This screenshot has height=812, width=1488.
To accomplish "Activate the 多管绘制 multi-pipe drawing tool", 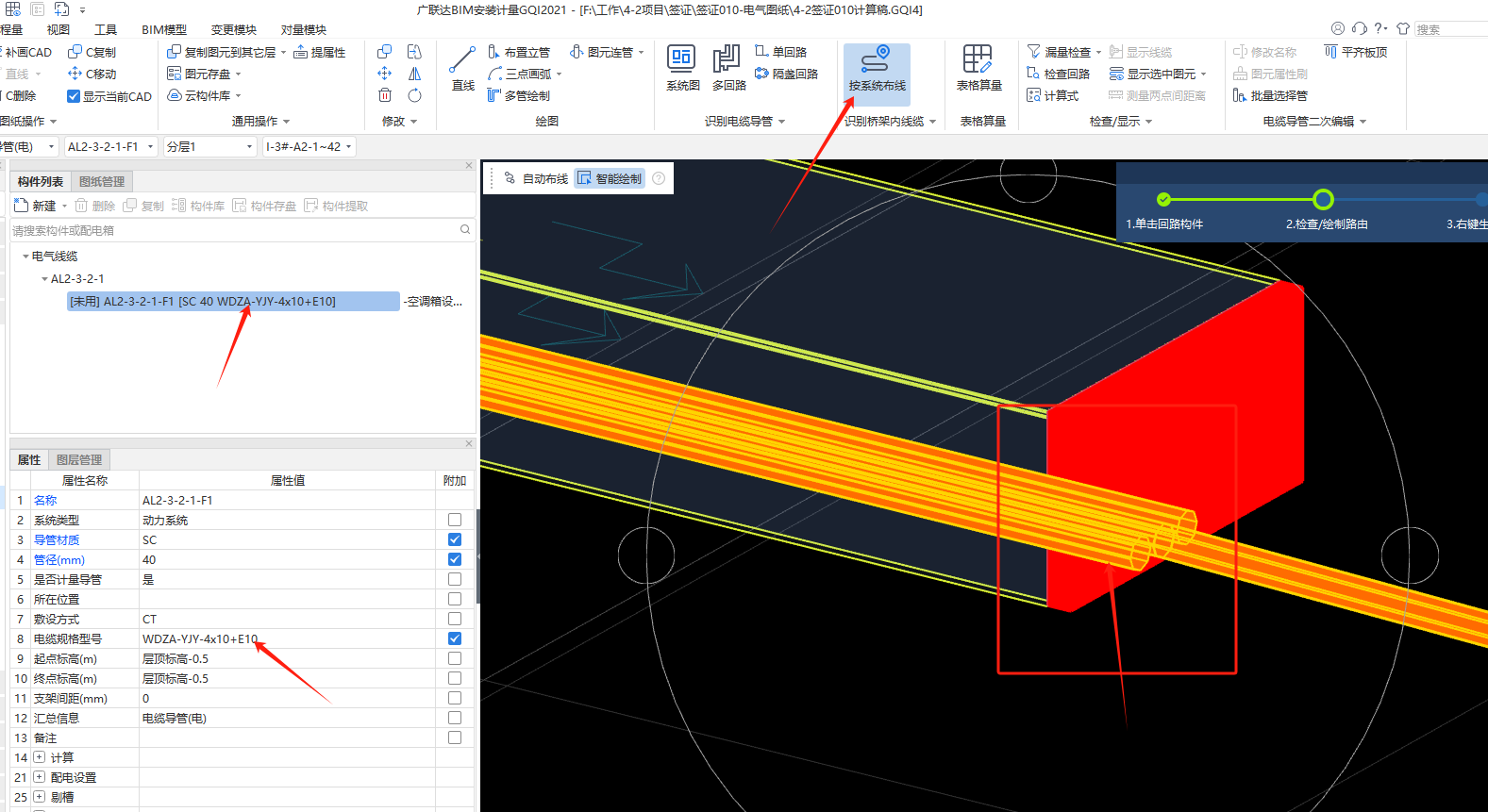I will (519, 95).
